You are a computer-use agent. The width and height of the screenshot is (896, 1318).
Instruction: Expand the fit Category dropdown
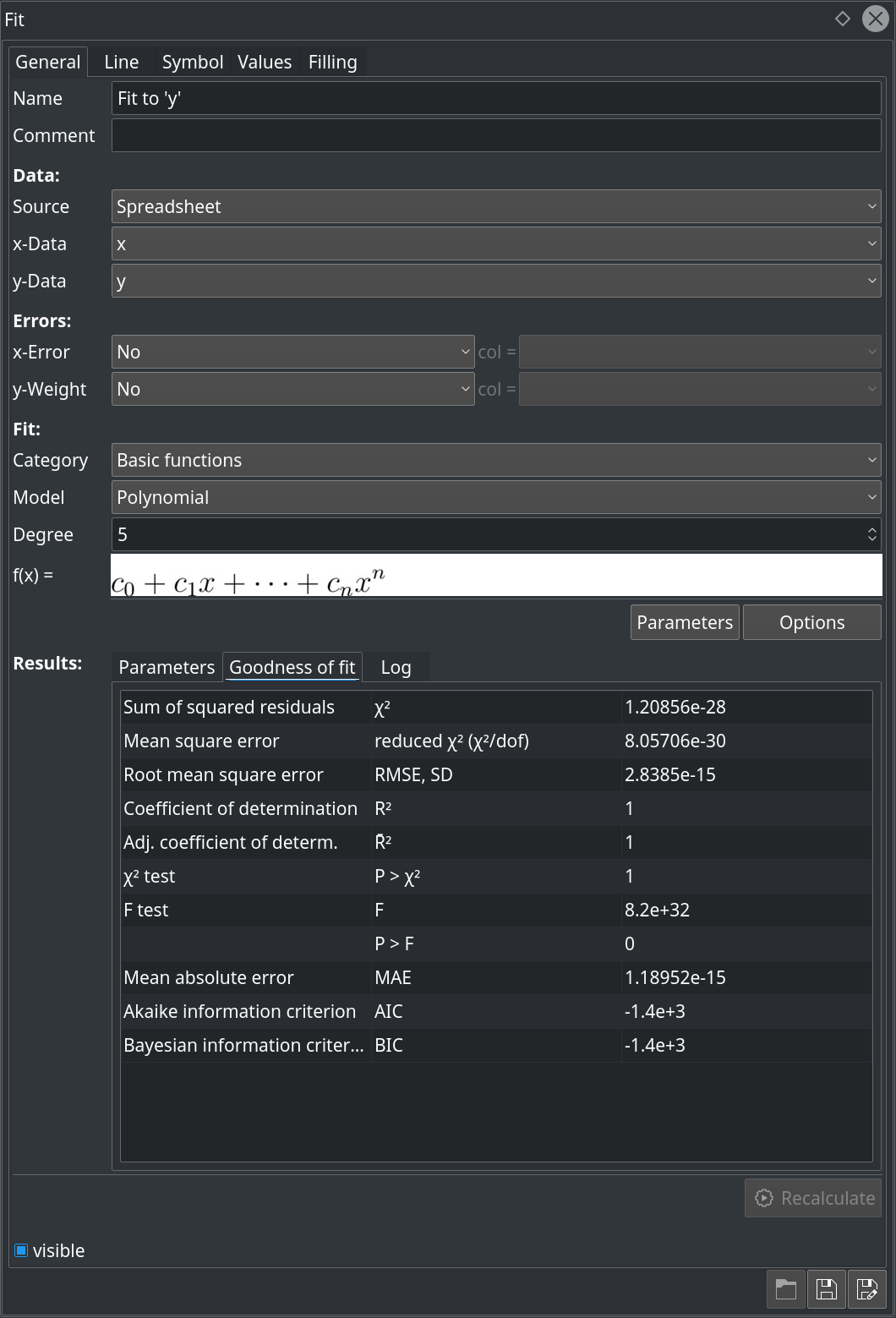pos(495,460)
